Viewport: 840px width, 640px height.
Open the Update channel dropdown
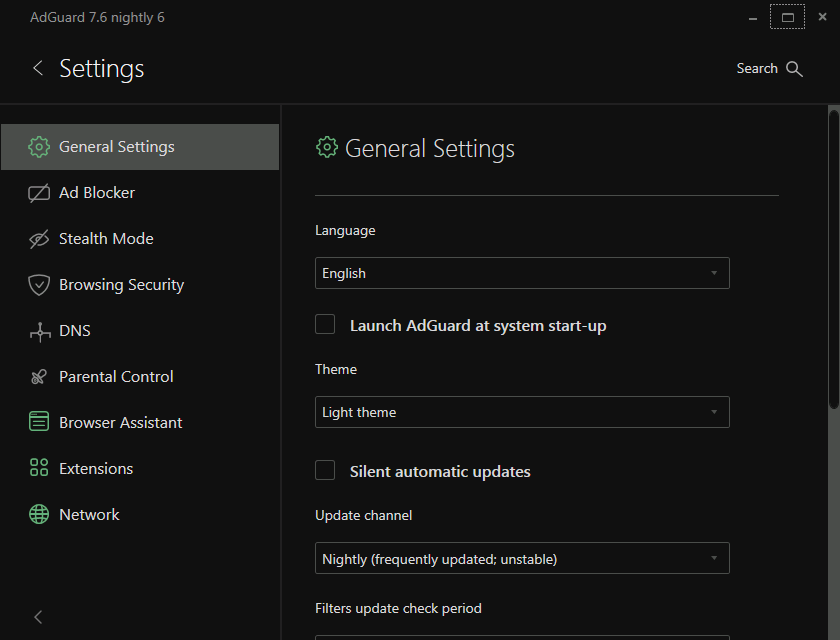(522, 558)
